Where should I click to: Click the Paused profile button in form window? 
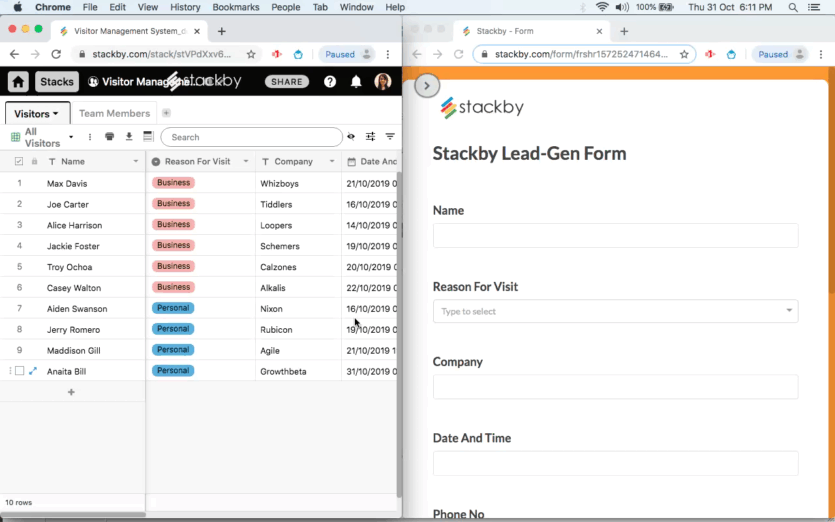tap(780, 54)
